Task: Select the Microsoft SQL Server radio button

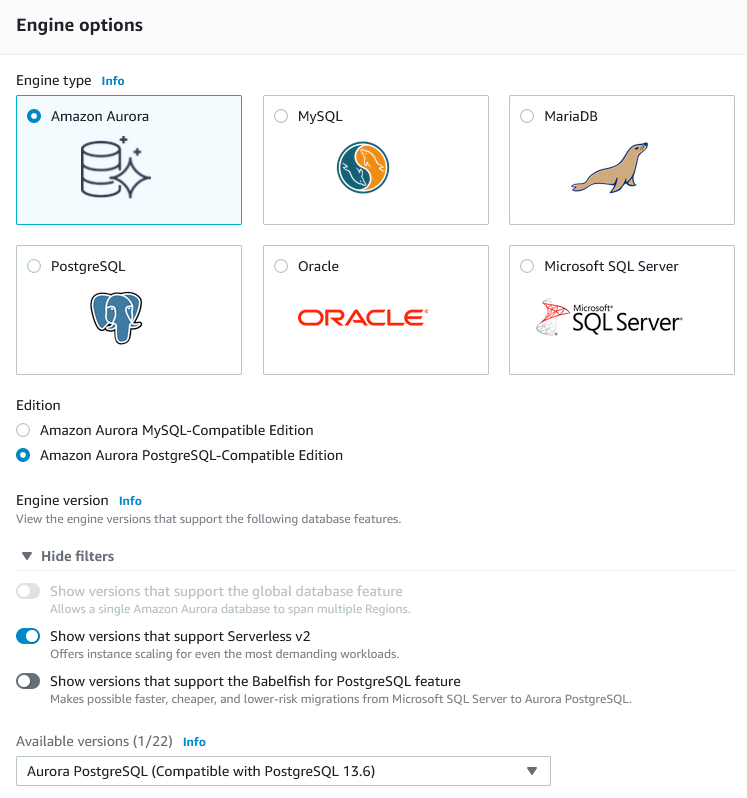Action: 527,266
